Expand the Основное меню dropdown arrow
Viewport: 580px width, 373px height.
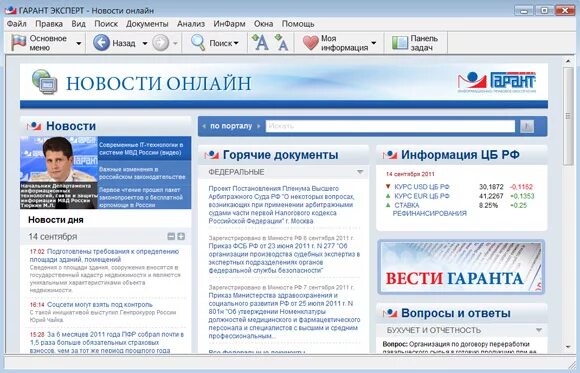coord(78,43)
